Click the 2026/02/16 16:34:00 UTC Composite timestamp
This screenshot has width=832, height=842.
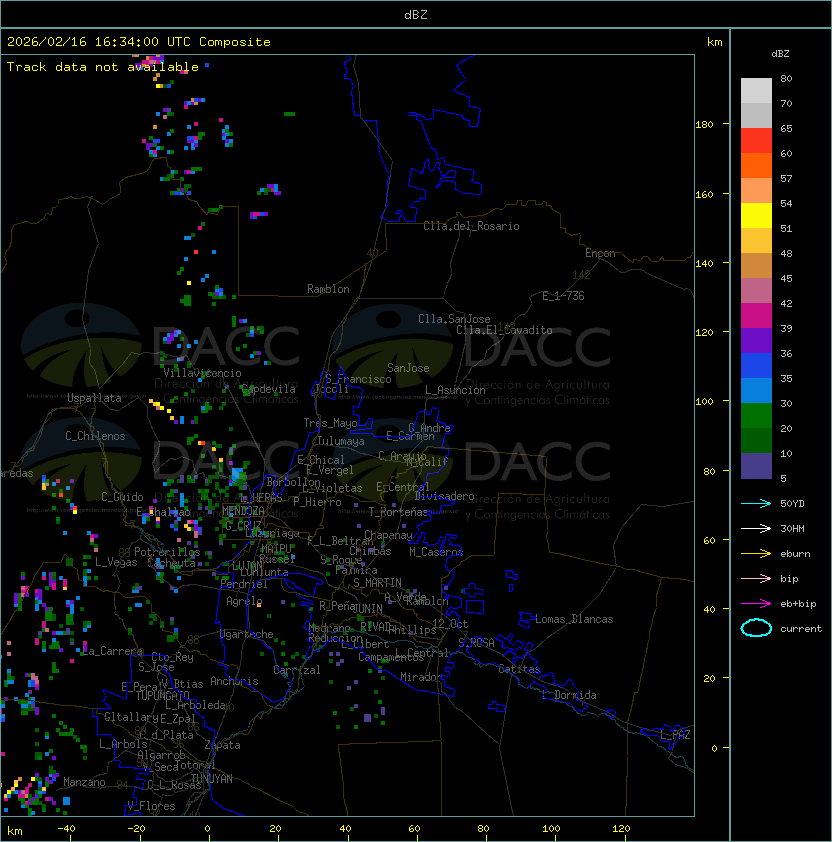coord(139,42)
